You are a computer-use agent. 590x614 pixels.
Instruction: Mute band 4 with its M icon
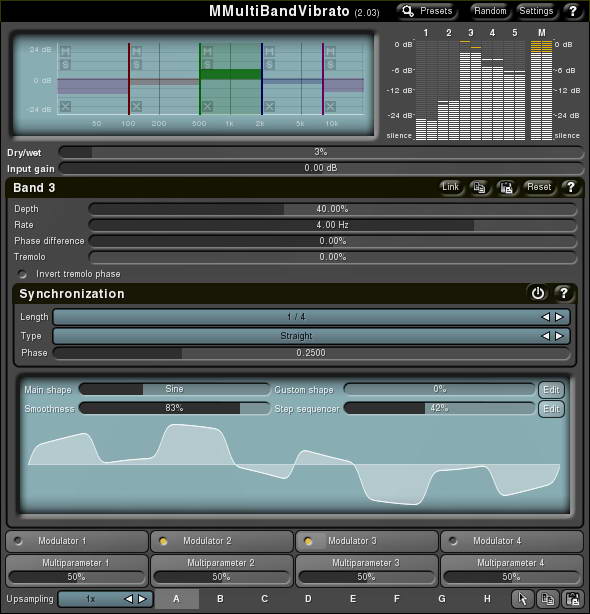tap(269, 51)
